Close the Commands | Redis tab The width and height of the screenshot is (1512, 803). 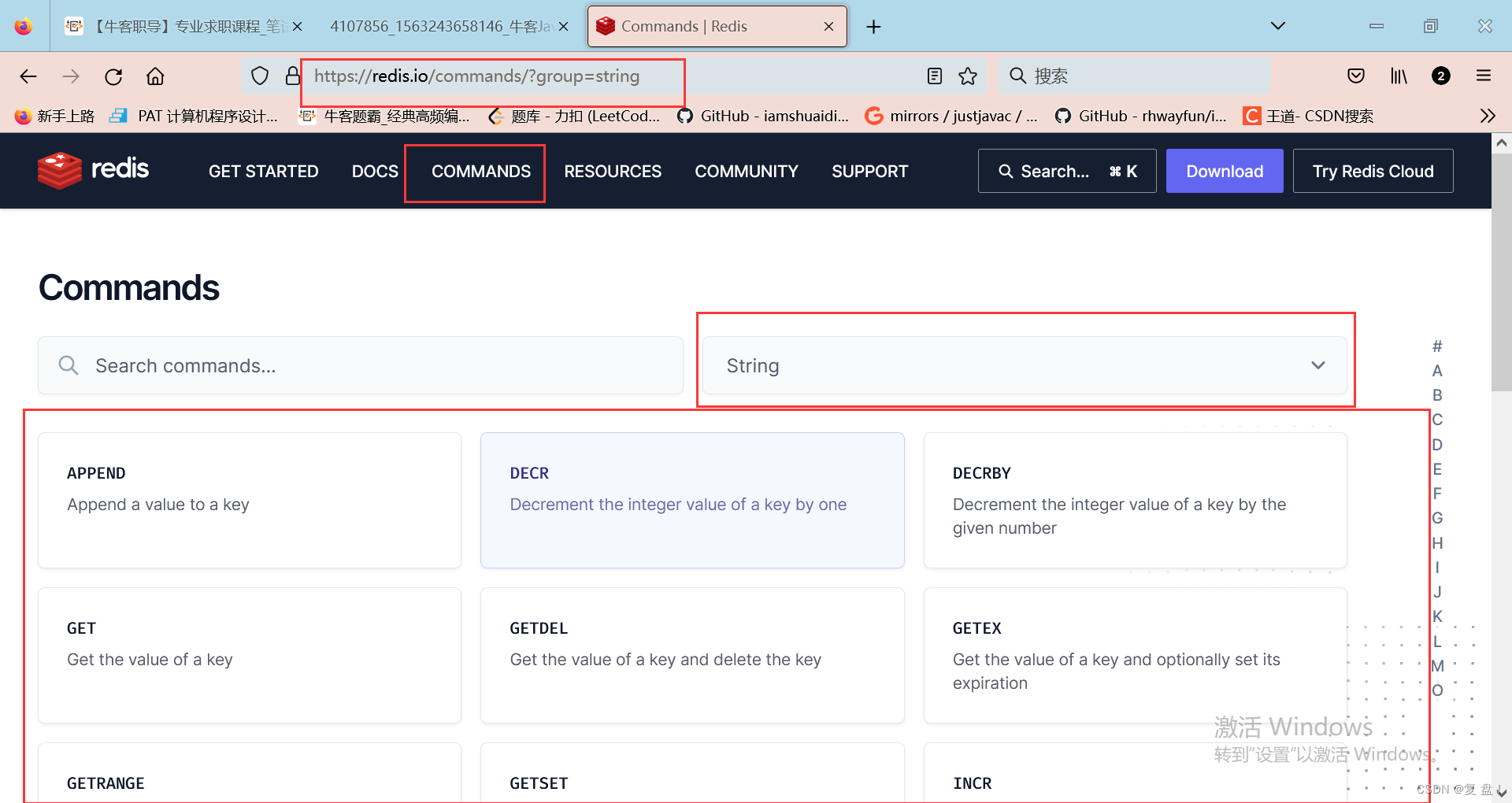[x=828, y=26]
